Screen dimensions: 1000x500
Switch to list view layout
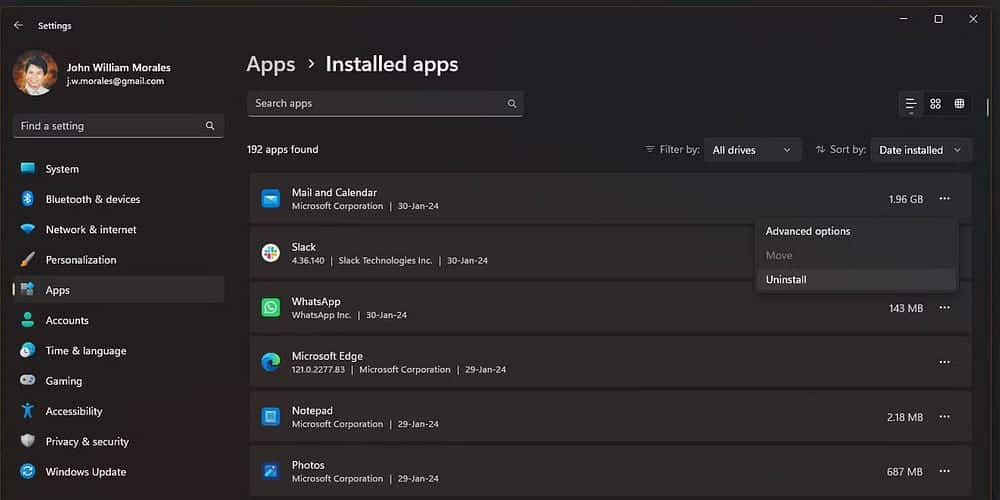pos(911,104)
